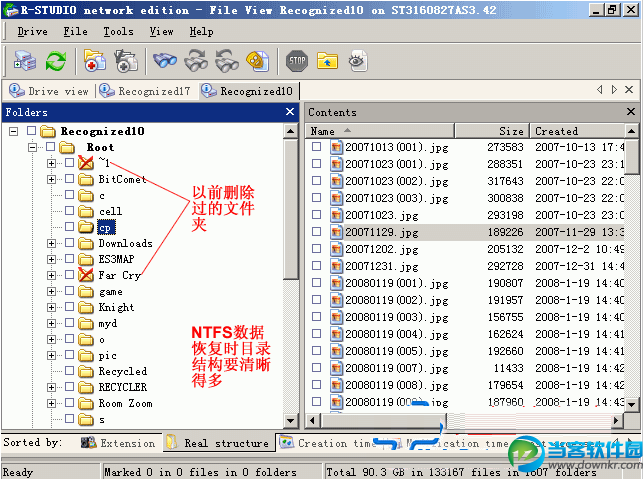Click the Recover marked files toolbar icon

pos(126,61)
